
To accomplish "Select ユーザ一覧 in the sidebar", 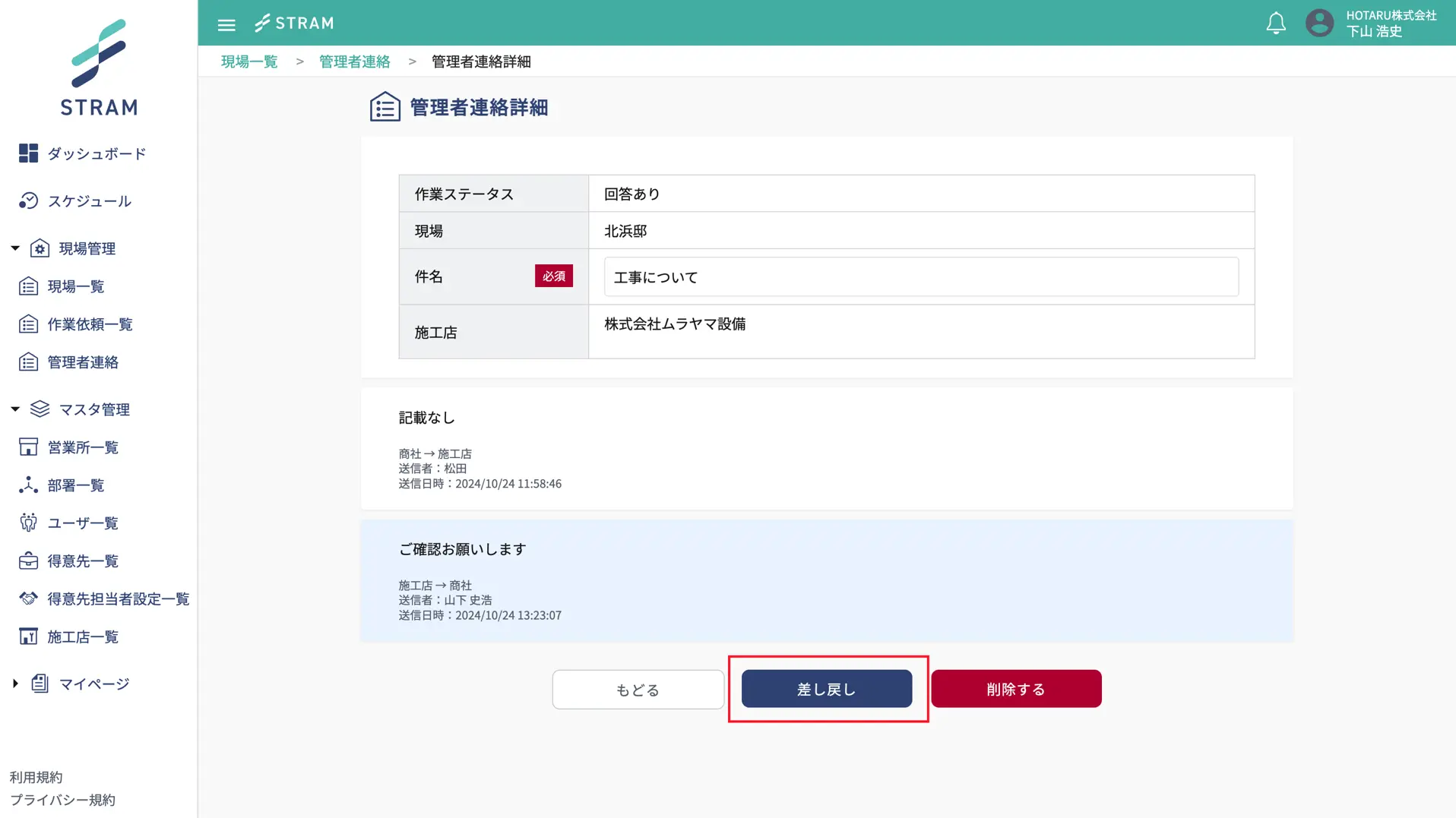I will coord(83,523).
